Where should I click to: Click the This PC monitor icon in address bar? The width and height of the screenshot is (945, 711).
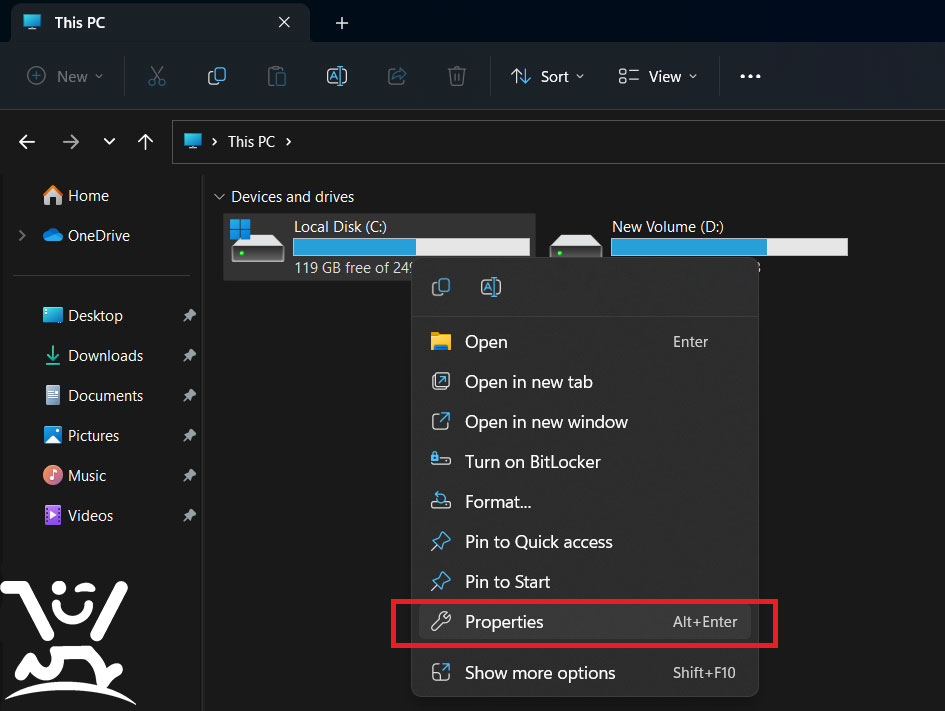point(193,142)
